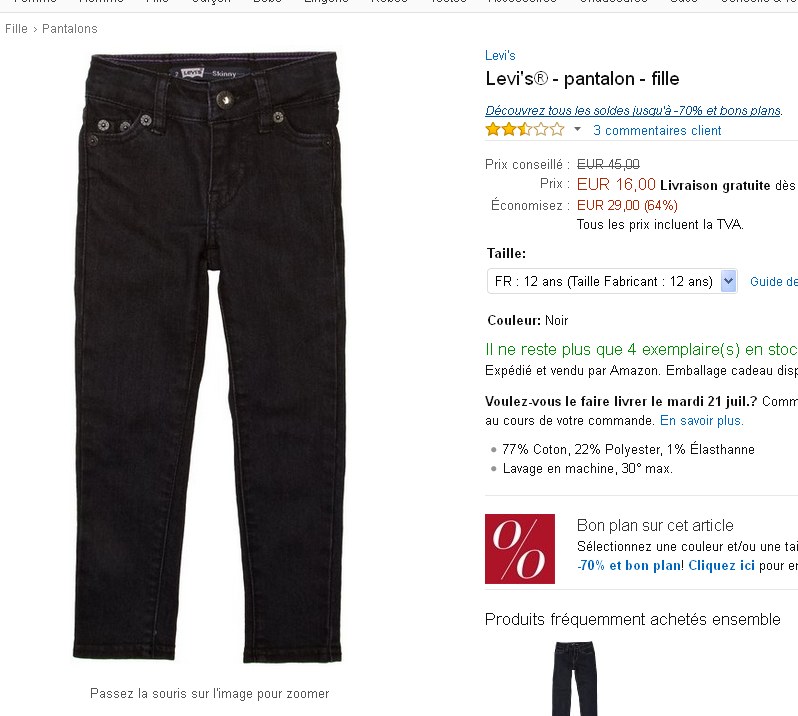Click the Livraison gratuite shipping text
The image size is (798, 716).
click(715, 185)
